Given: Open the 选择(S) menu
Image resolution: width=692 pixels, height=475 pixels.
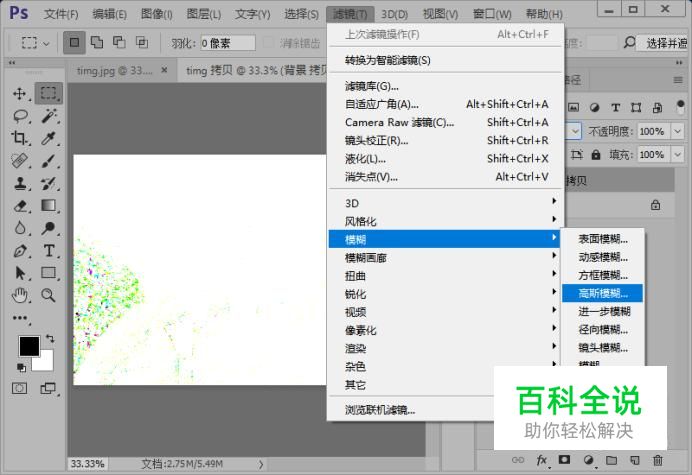Looking at the screenshot, I should [x=301, y=14].
